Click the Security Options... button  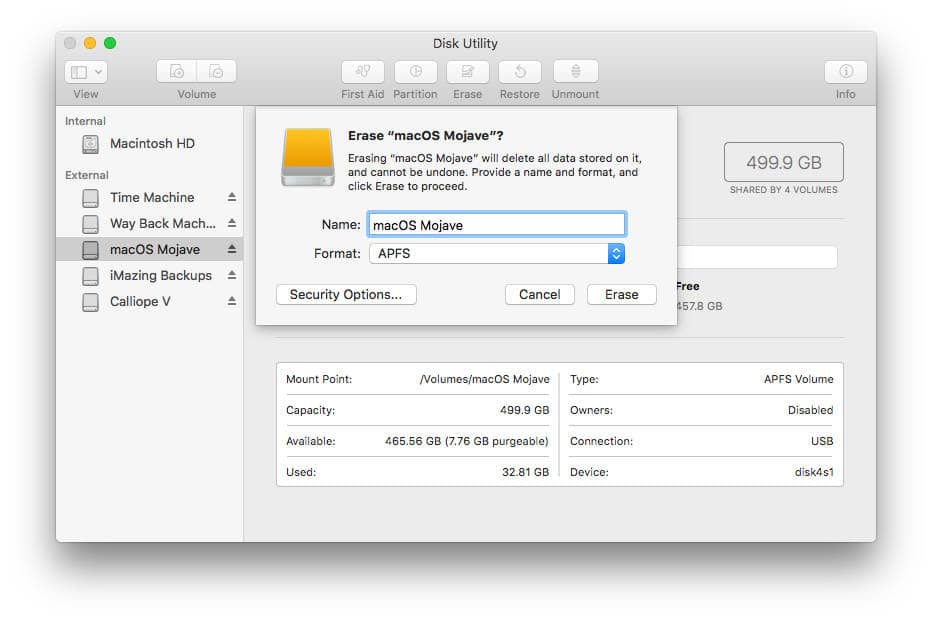346,294
